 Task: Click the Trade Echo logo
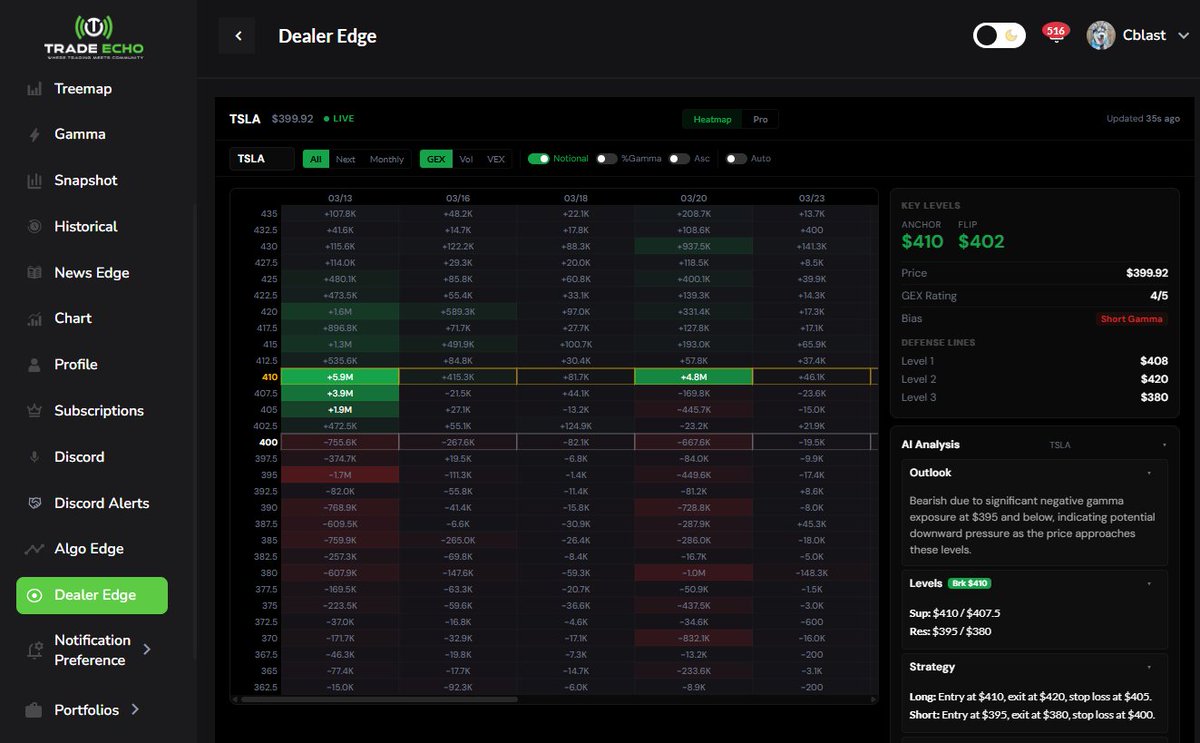point(93,37)
